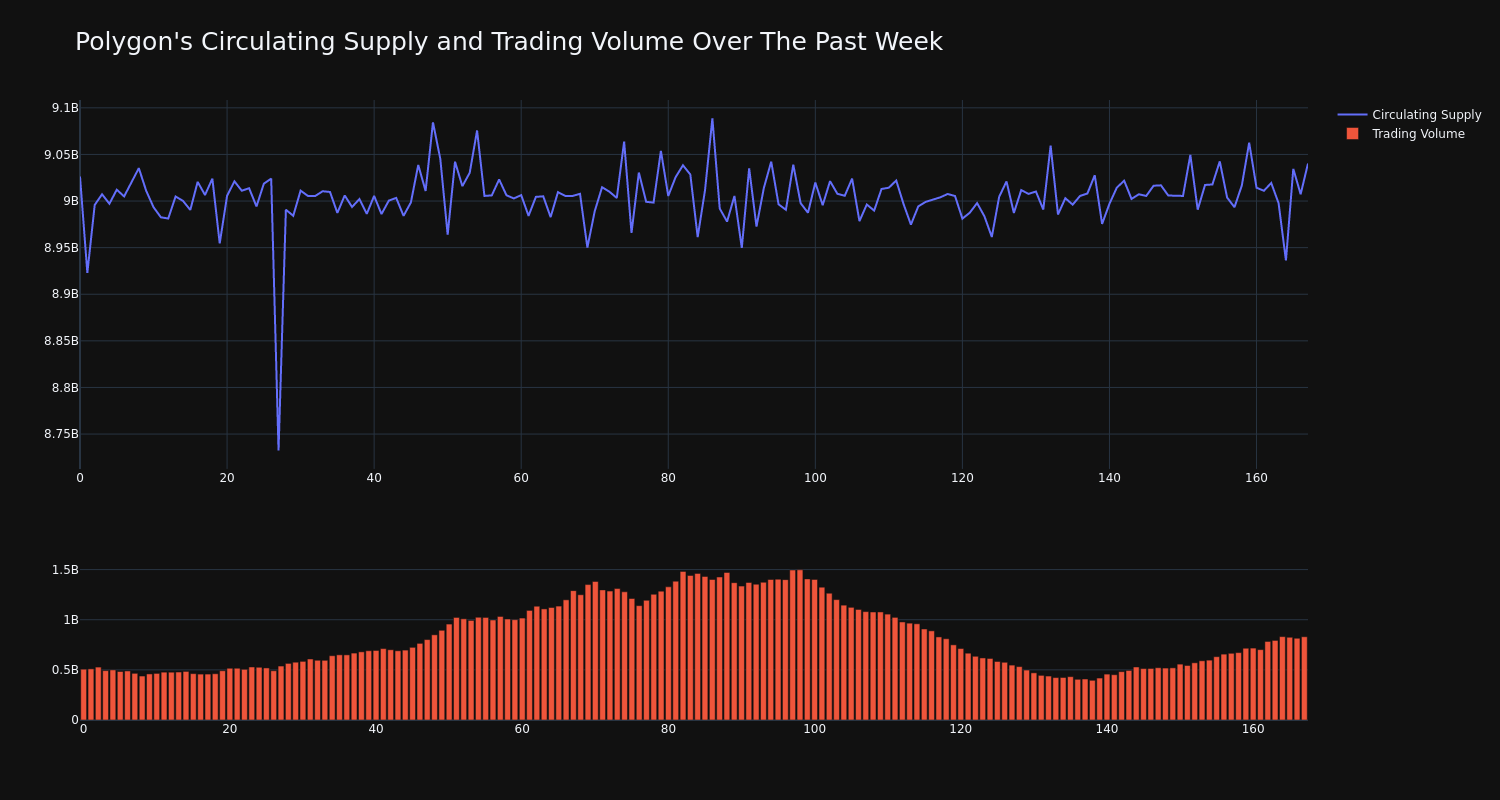Toggle the Circulating Supply legend entry
Screen dimensions: 1500x800
pyautogui.click(x=1410, y=115)
